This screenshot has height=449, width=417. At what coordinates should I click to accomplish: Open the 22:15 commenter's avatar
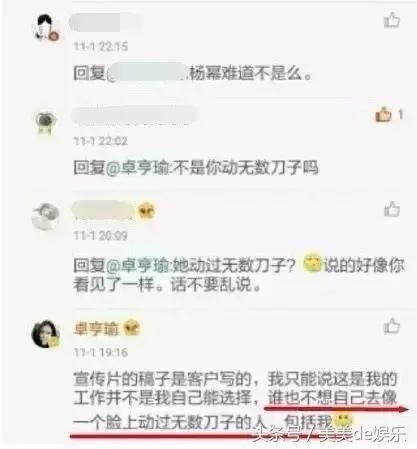[46, 27]
